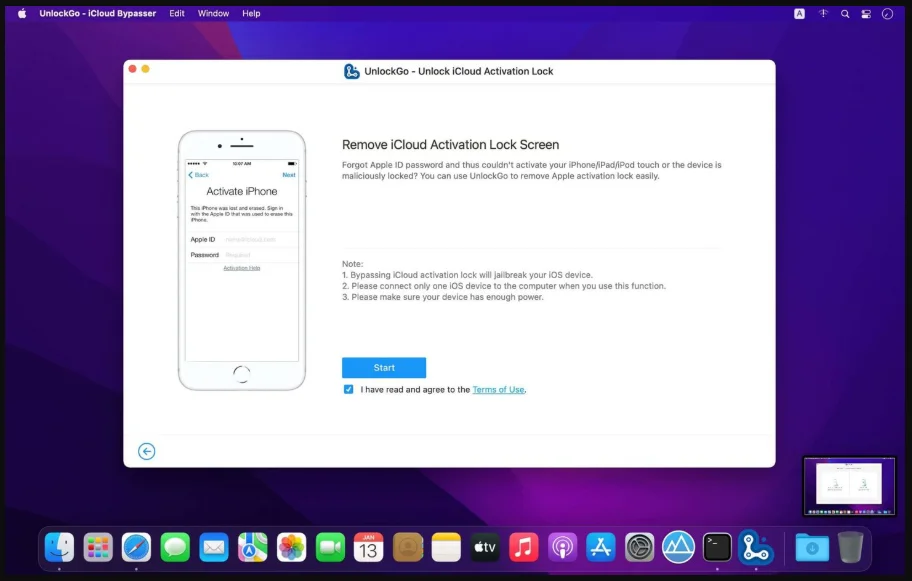Open Contacts from the Dock
912x581 pixels.
point(408,547)
